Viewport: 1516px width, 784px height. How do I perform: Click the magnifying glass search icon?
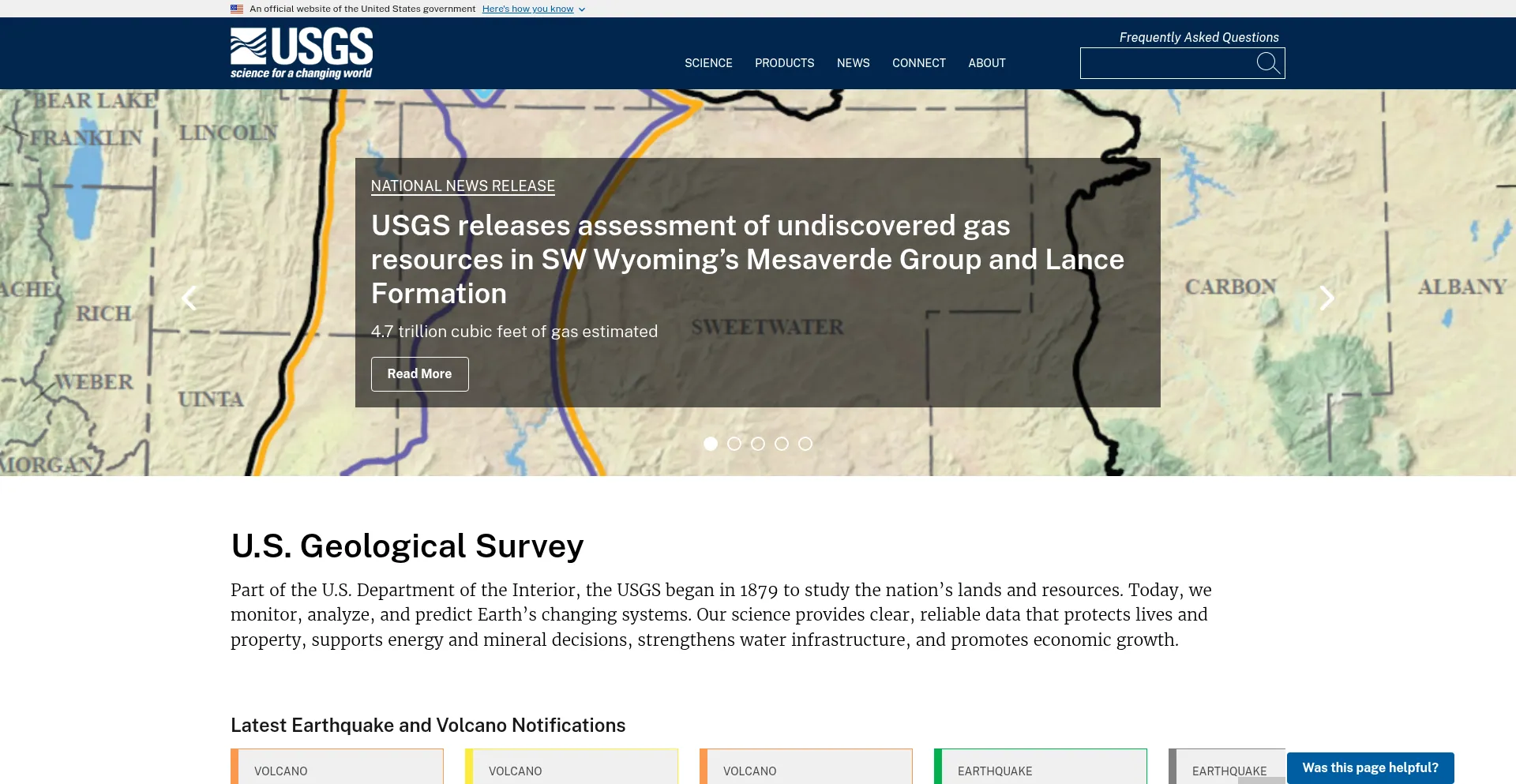coord(1267,63)
